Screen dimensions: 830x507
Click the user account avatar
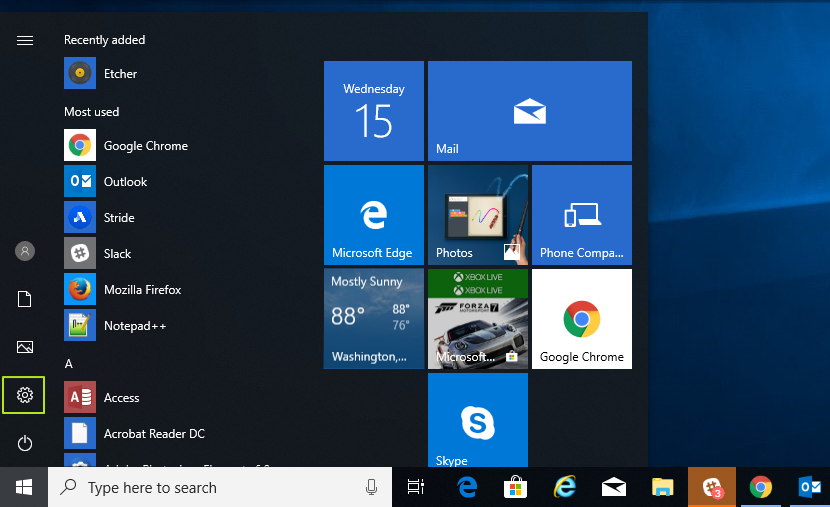pyautogui.click(x=25, y=251)
